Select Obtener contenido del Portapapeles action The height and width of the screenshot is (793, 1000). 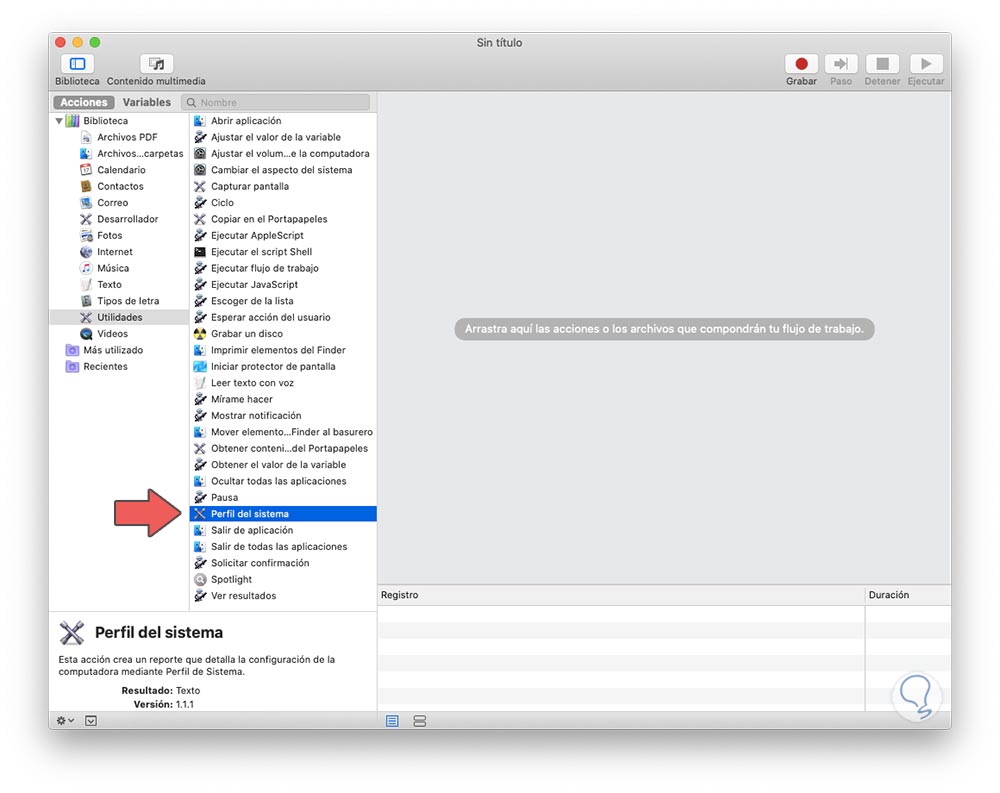pyautogui.click(x=283, y=448)
